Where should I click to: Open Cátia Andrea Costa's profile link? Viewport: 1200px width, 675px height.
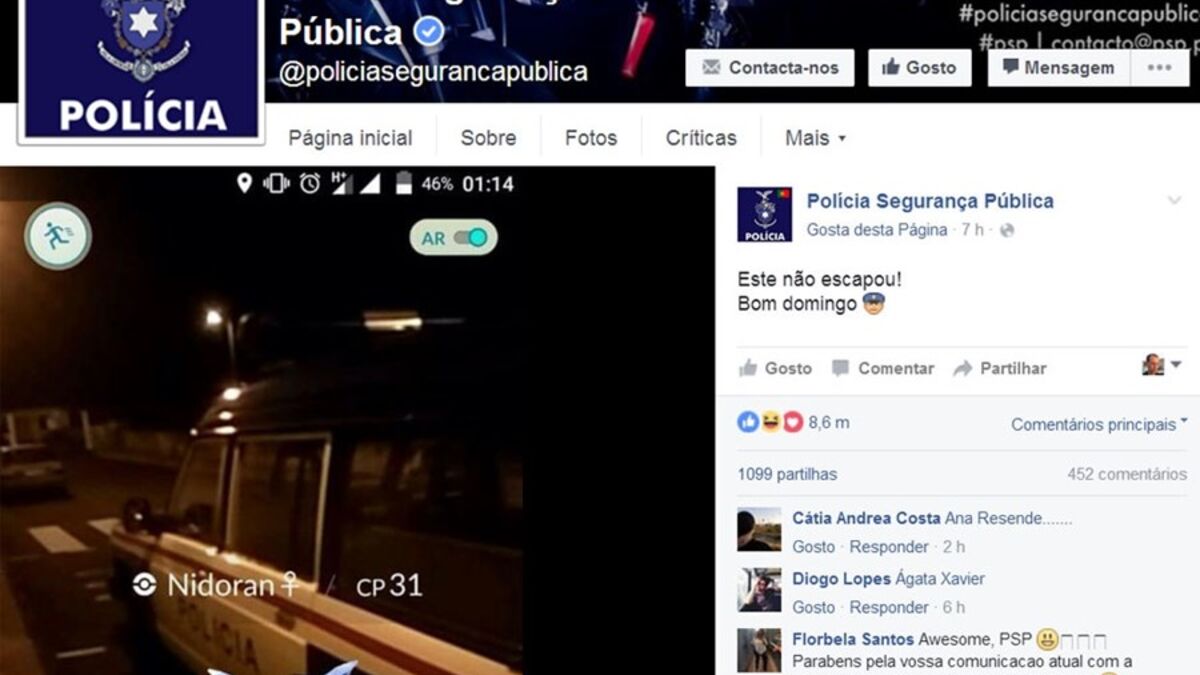(866, 518)
